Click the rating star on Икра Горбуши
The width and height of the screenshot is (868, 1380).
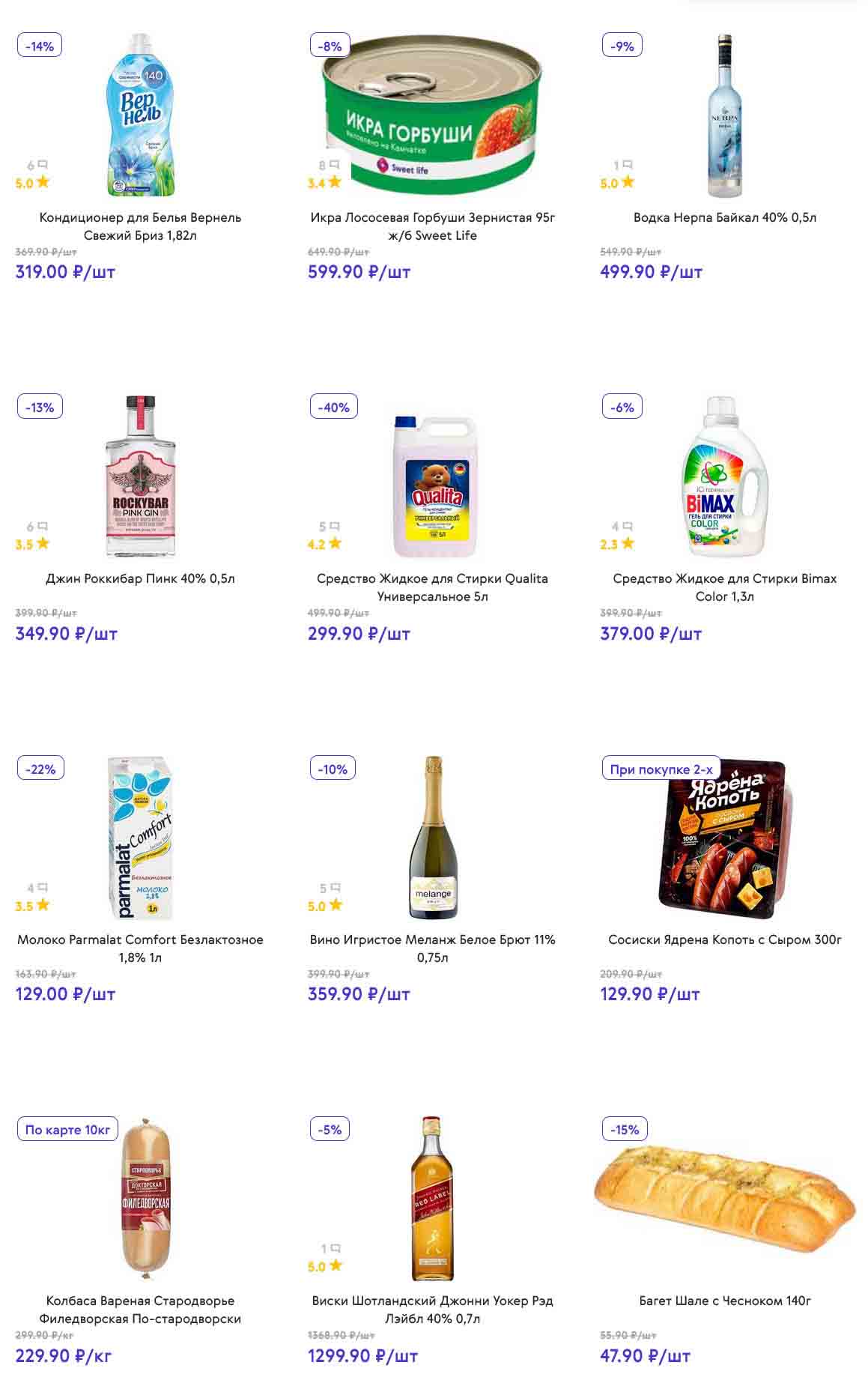point(335,181)
